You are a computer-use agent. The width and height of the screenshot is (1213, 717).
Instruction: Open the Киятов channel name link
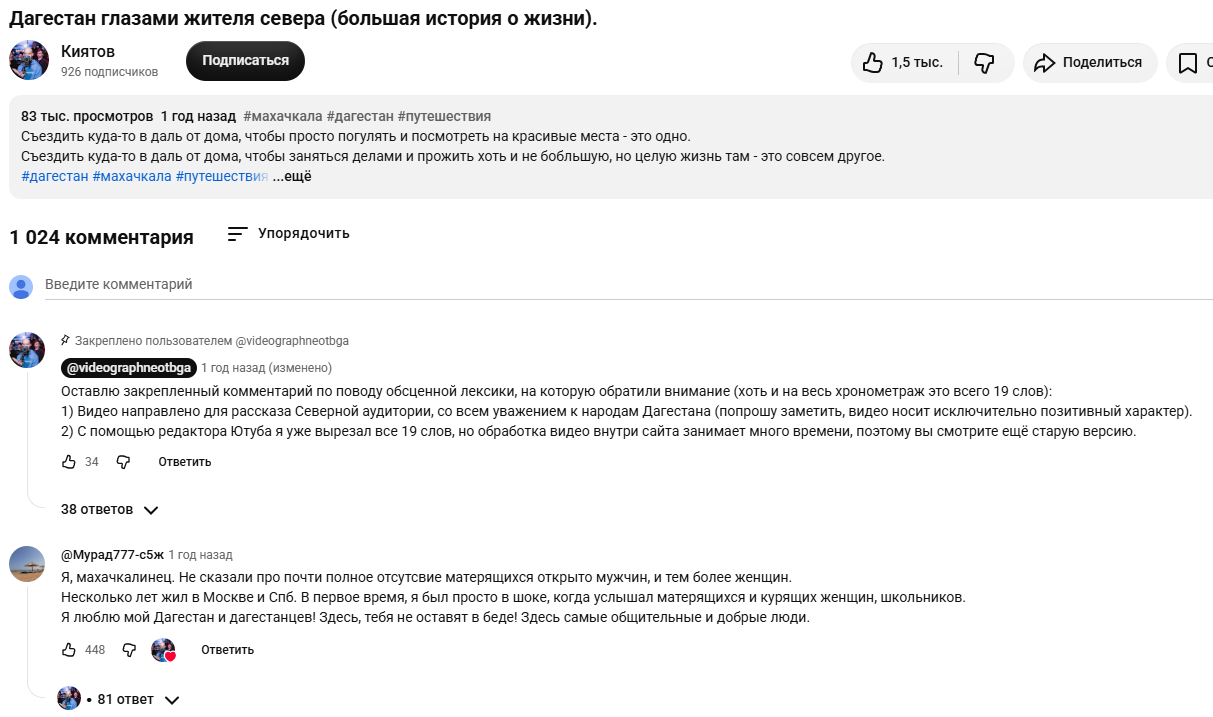[88, 51]
